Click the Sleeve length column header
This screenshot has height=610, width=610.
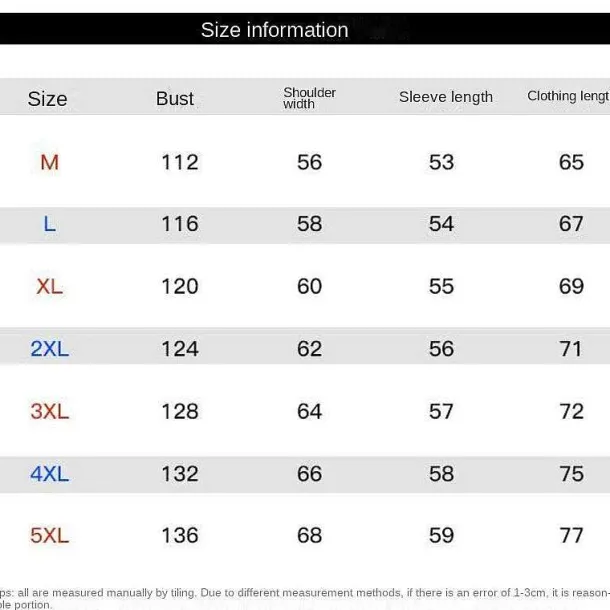point(446,97)
